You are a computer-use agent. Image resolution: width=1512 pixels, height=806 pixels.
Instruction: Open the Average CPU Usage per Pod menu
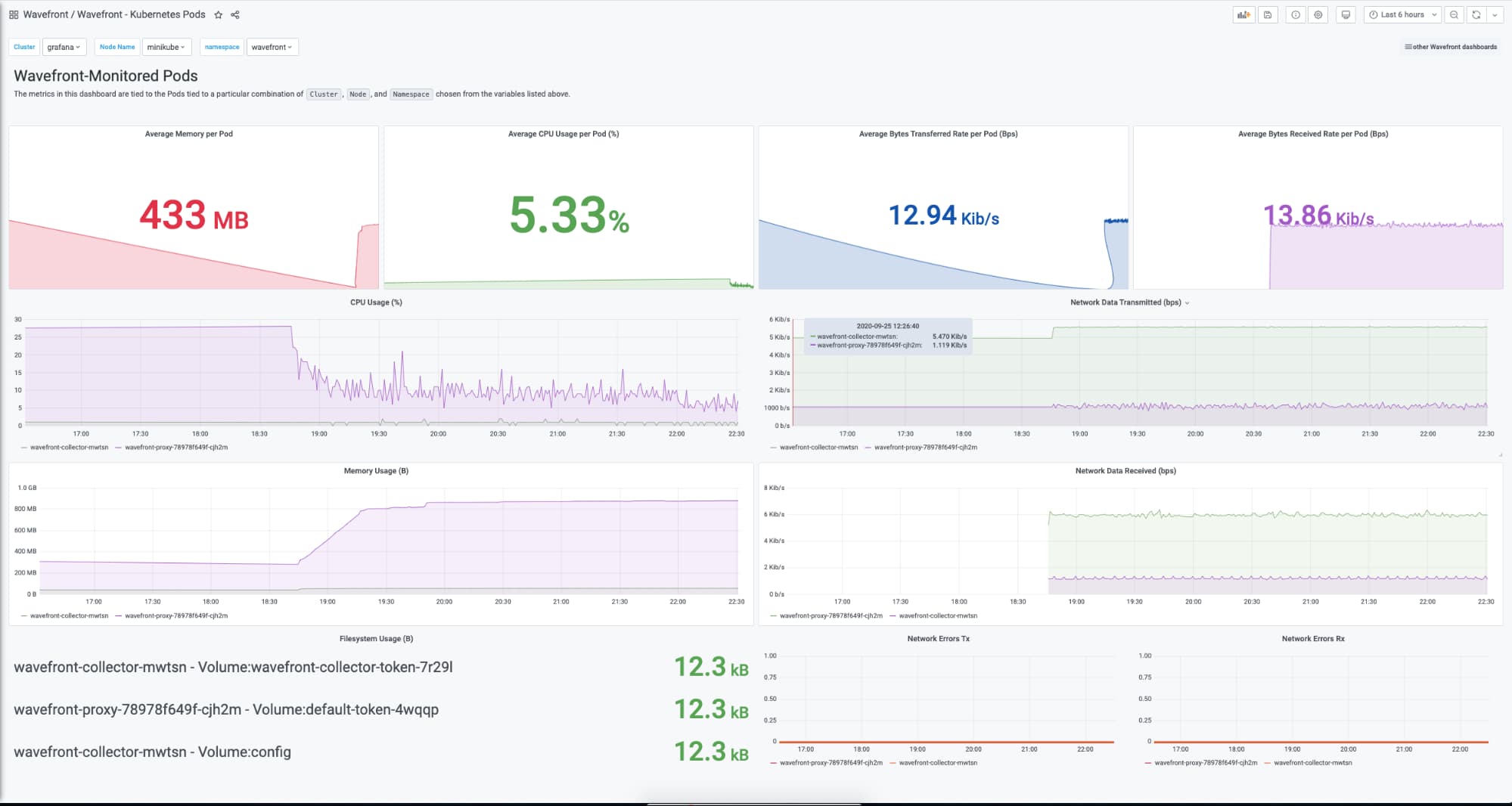[564, 134]
